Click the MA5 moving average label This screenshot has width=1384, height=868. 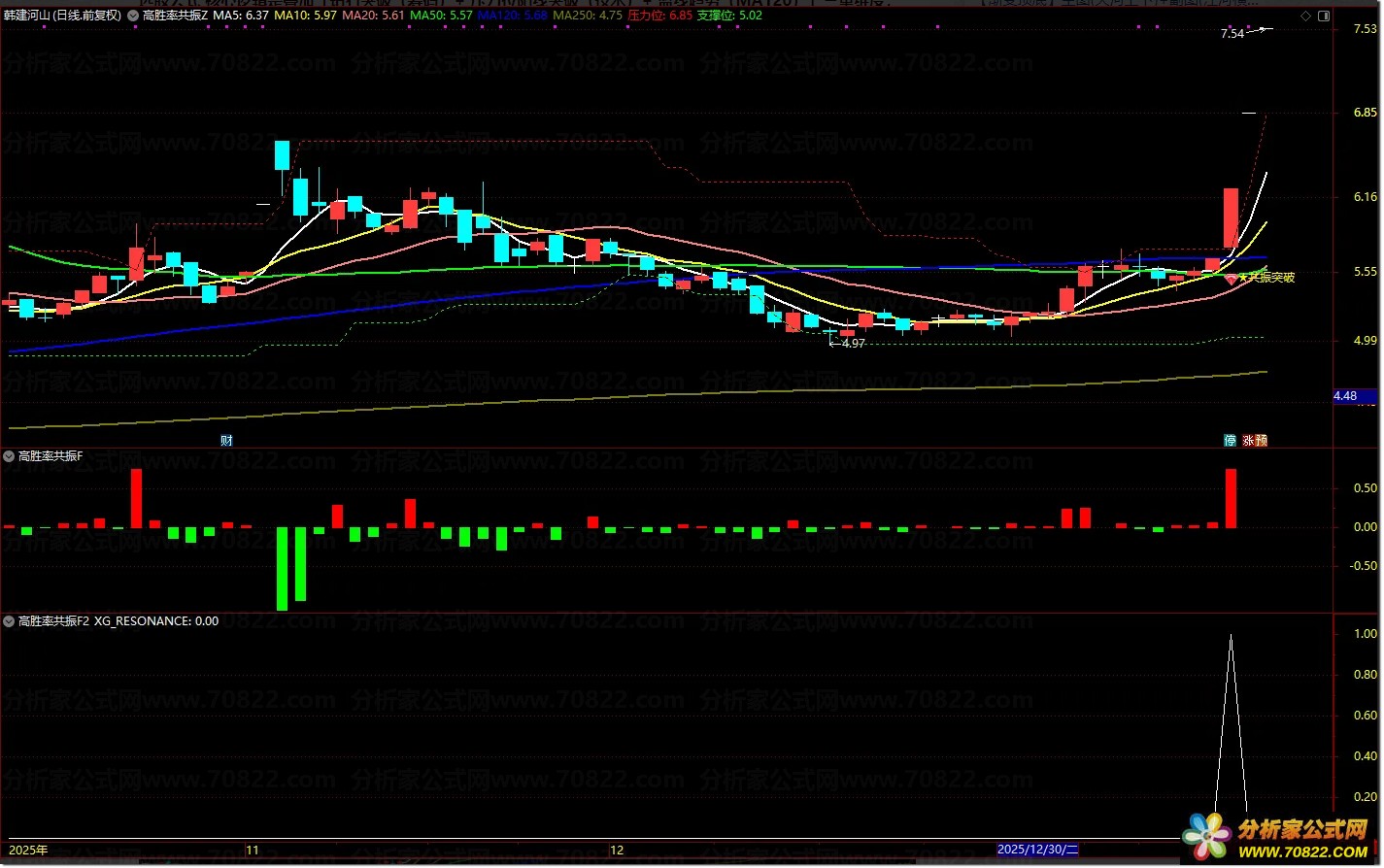pyautogui.click(x=241, y=16)
